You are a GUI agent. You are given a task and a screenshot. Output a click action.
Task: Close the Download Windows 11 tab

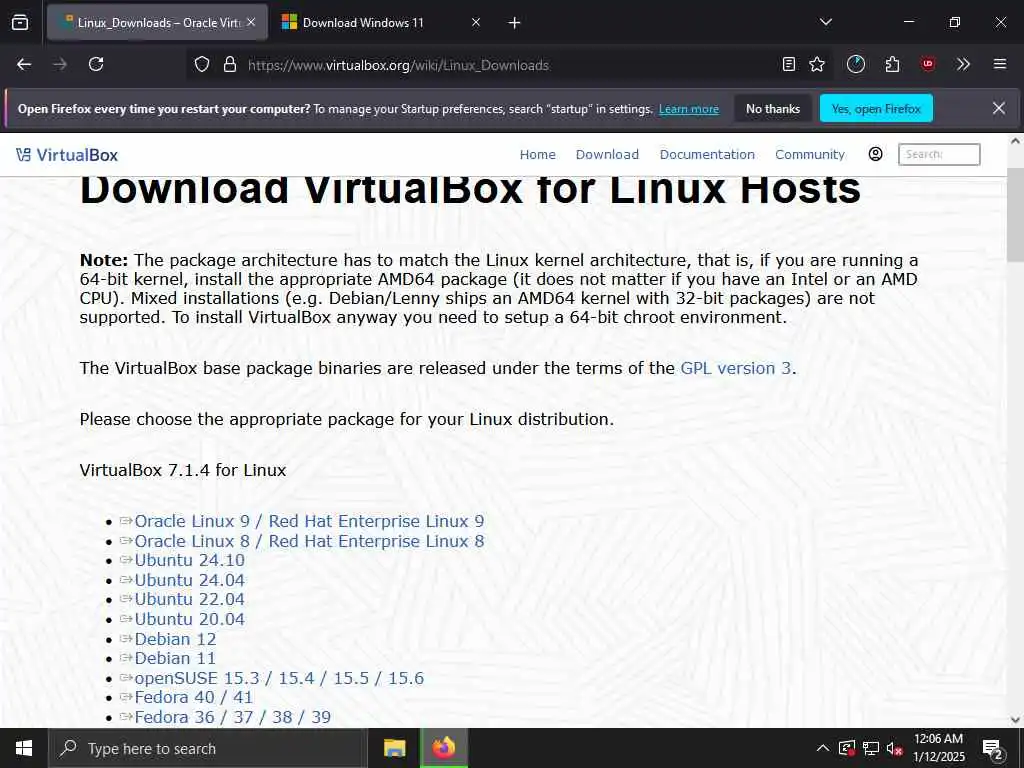(x=476, y=22)
